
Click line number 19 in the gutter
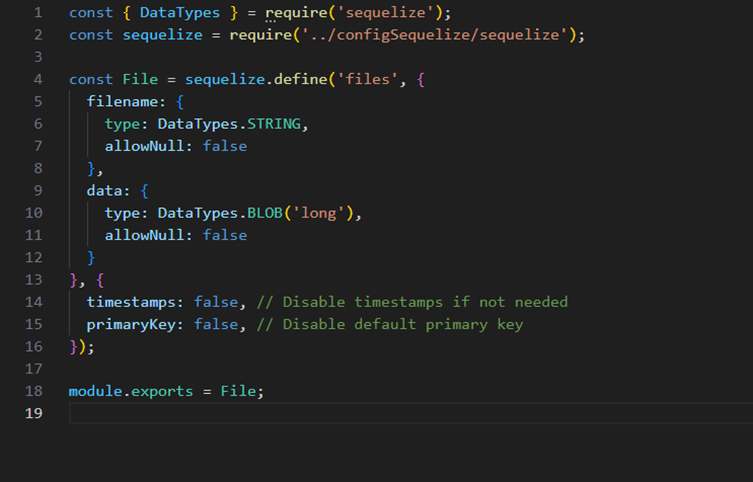[34, 413]
